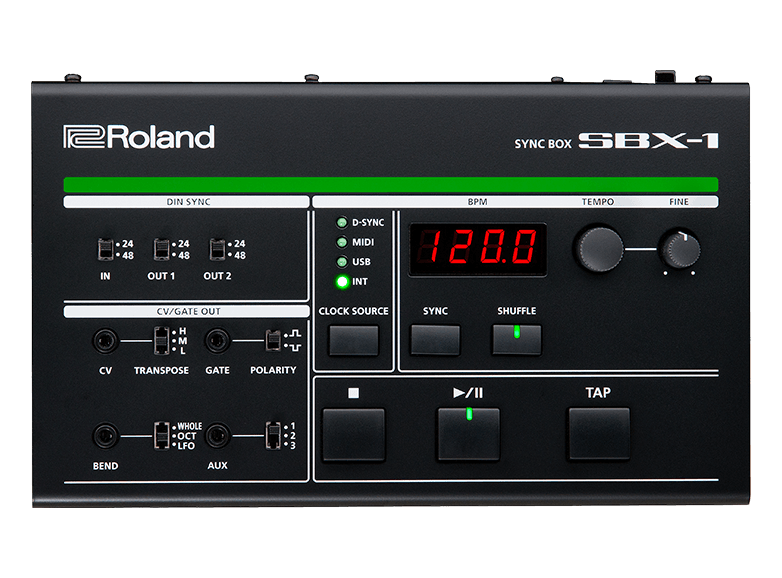The height and width of the screenshot is (578, 782).
Task: Click the FINE tempo knob
Action: pyautogui.click(x=680, y=249)
